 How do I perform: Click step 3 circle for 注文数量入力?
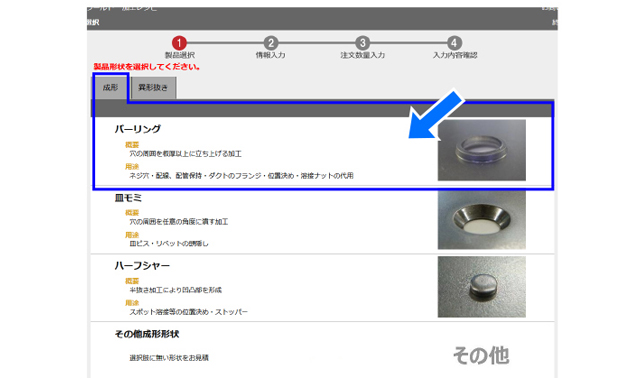pyautogui.click(x=362, y=43)
